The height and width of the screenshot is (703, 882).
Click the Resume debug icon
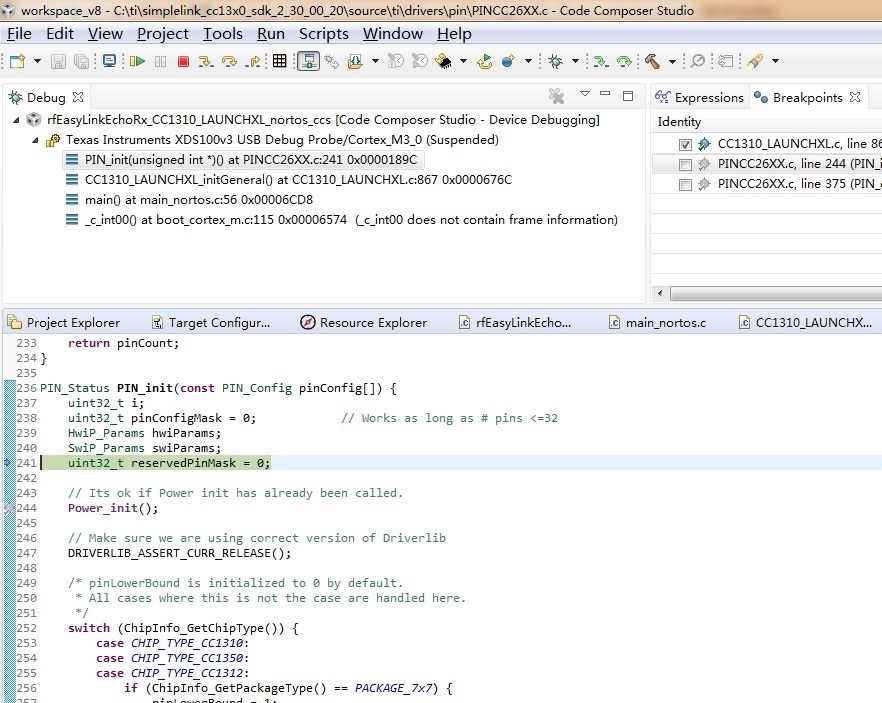pyautogui.click(x=138, y=61)
